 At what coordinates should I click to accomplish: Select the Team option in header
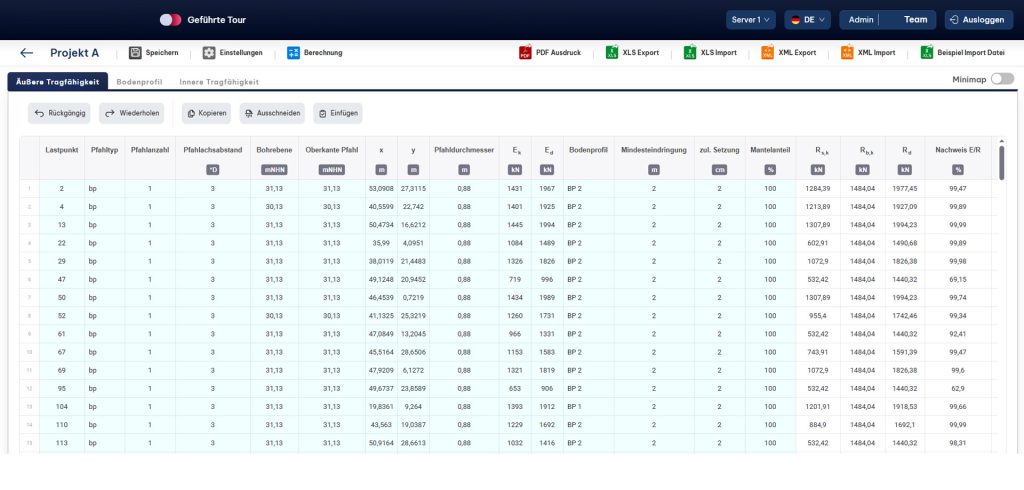coord(915,19)
